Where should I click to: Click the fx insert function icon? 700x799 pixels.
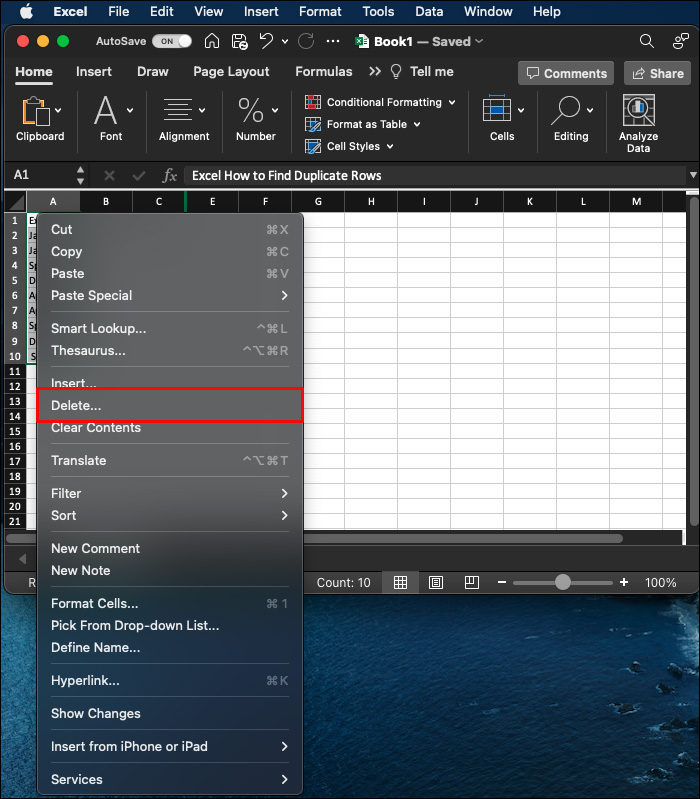click(x=169, y=176)
